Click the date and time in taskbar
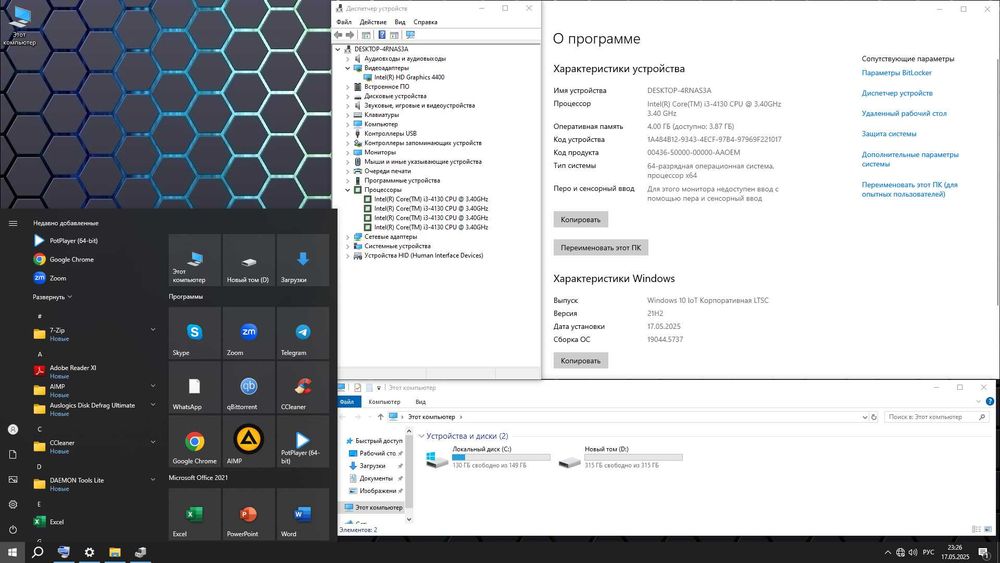The width and height of the screenshot is (1000, 563). point(955,552)
